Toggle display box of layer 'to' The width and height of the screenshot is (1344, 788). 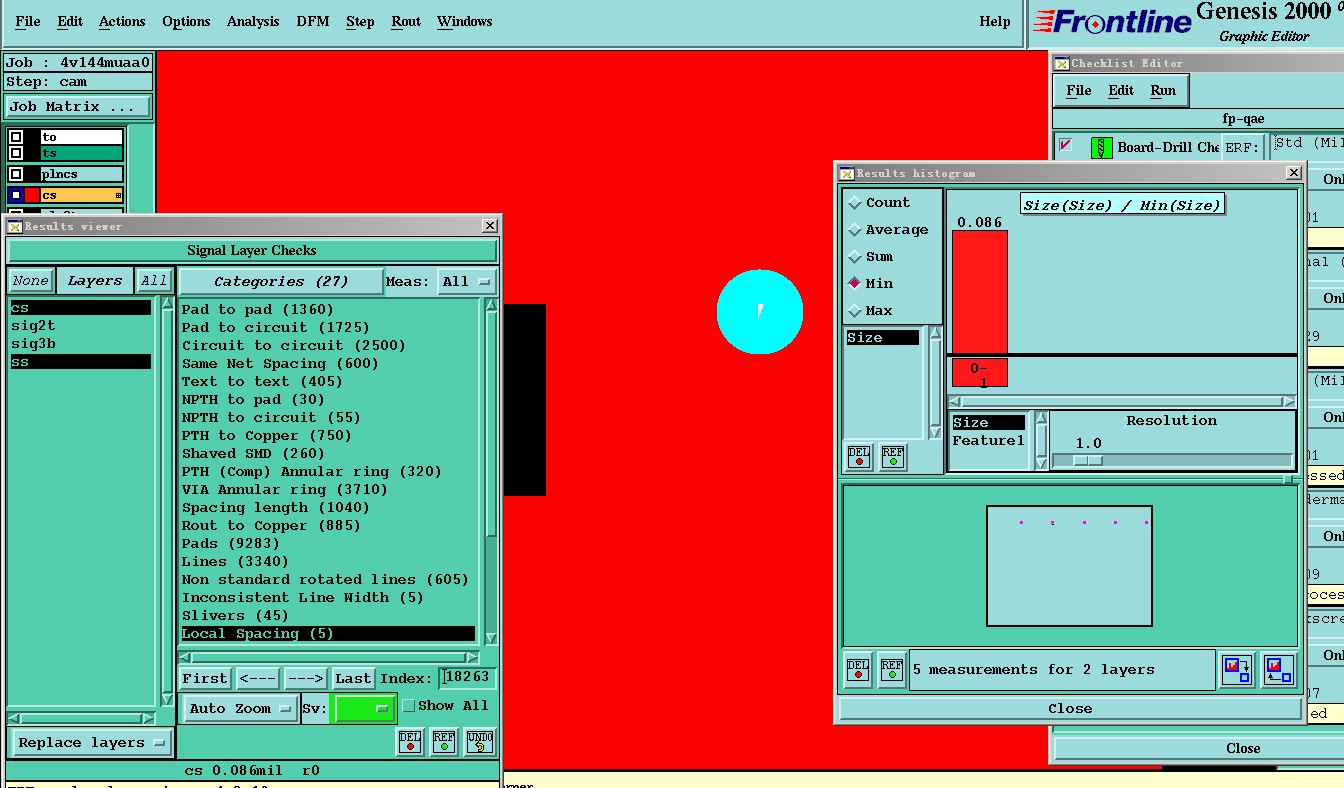[16, 137]
